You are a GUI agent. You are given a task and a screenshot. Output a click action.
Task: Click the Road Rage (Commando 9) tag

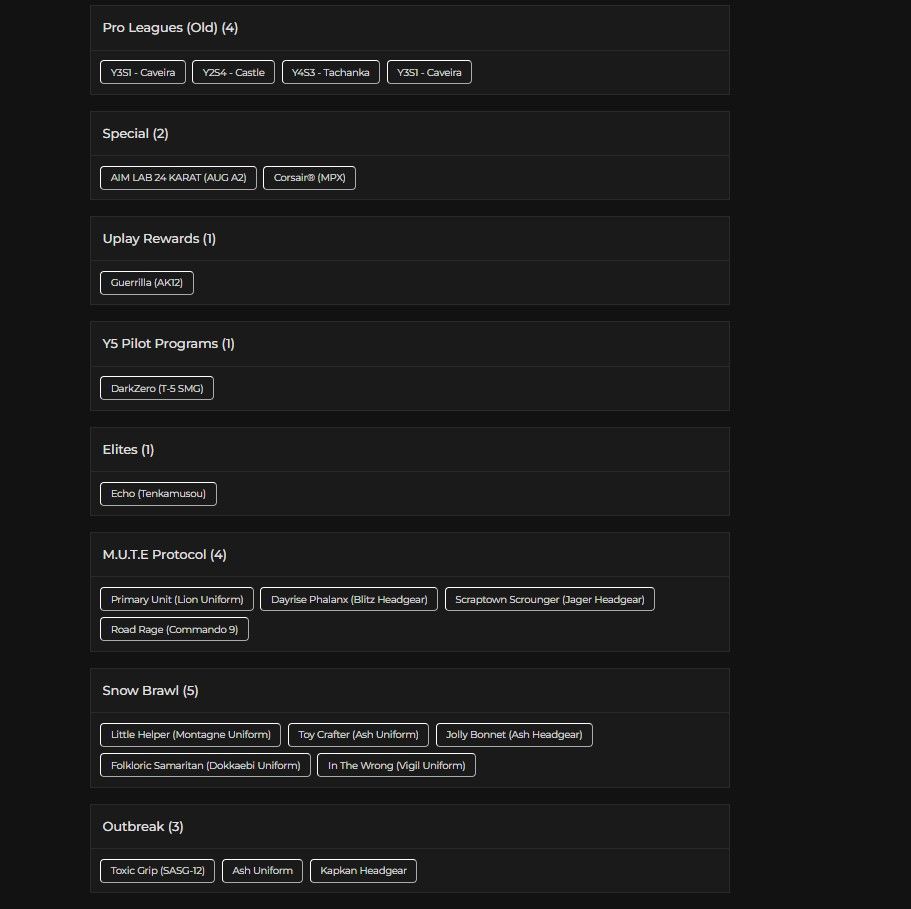coord(174,629)
